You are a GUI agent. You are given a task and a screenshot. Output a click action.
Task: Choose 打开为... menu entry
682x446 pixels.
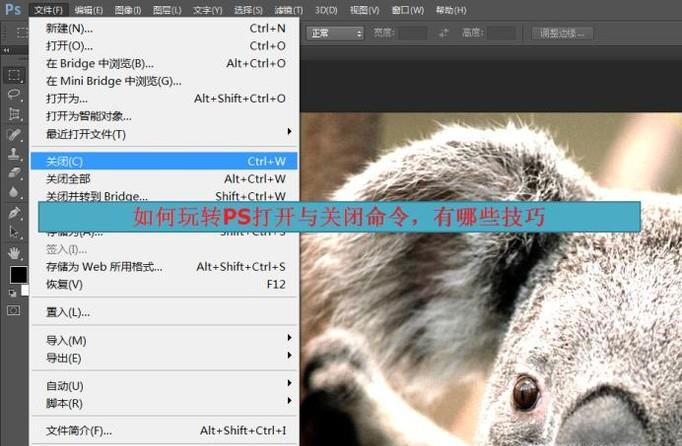coord(164,99)
